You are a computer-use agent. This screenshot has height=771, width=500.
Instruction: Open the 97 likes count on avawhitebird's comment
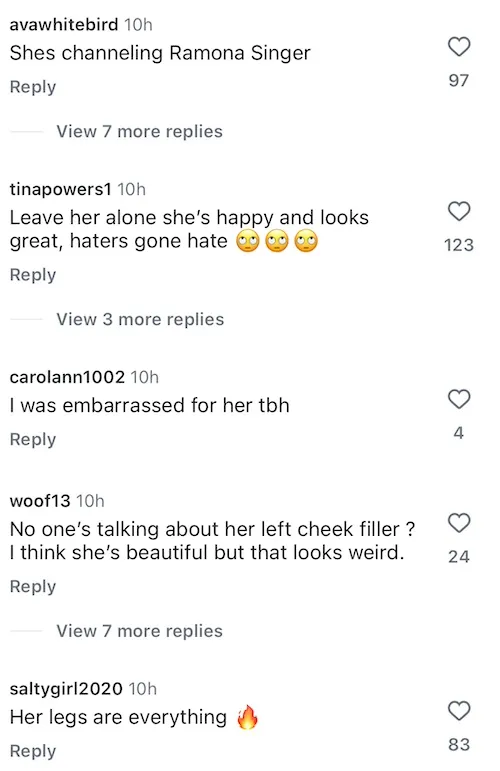tap(459, 80)
